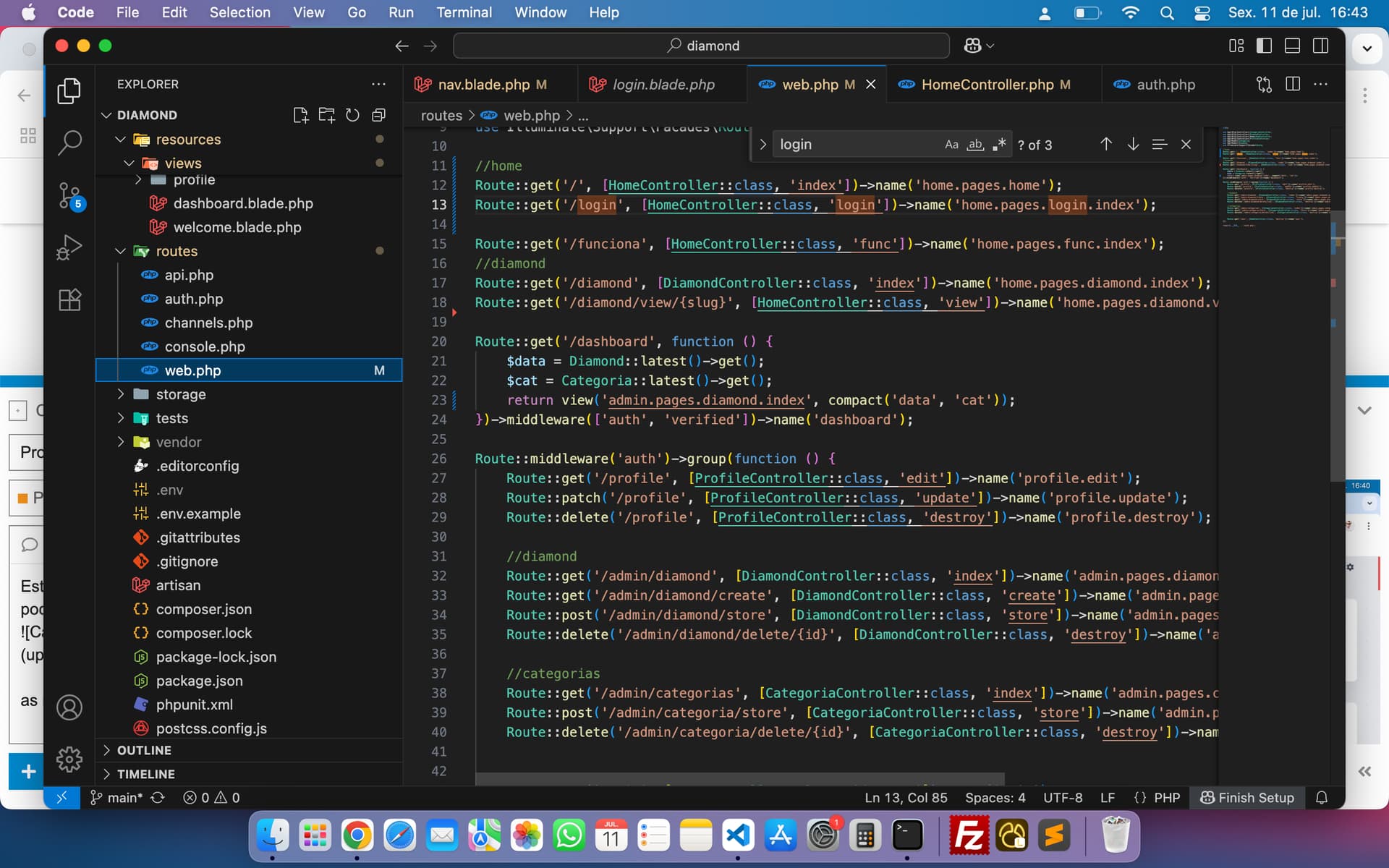Collapse all folders in explorer
The height and width of the screenshot is (868, 1389).
[x=378, y=115]
